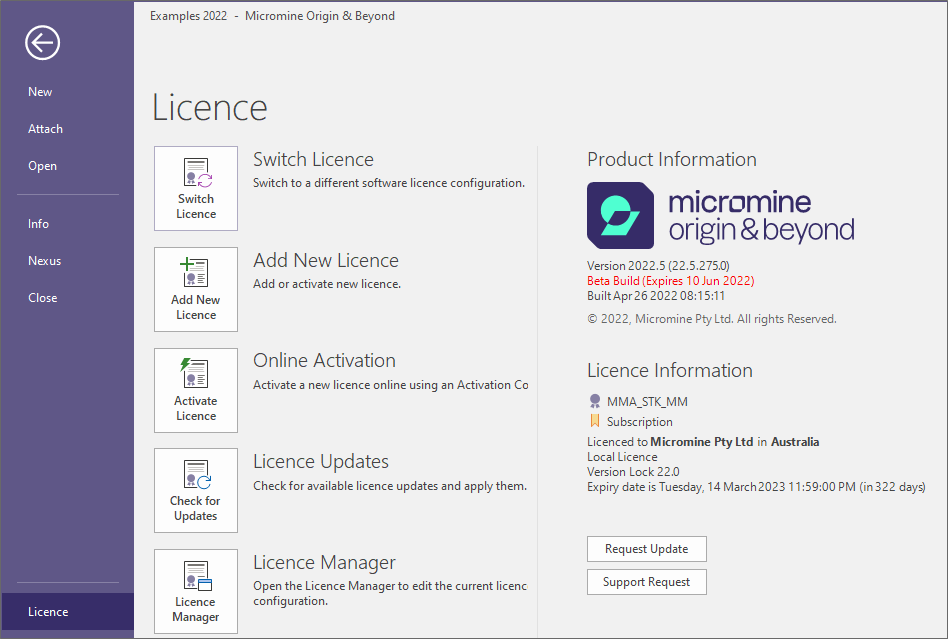Open the Licence Manager tile button
Image resolution: width=948 pixels, height=639 pixels.
[196, 591]
